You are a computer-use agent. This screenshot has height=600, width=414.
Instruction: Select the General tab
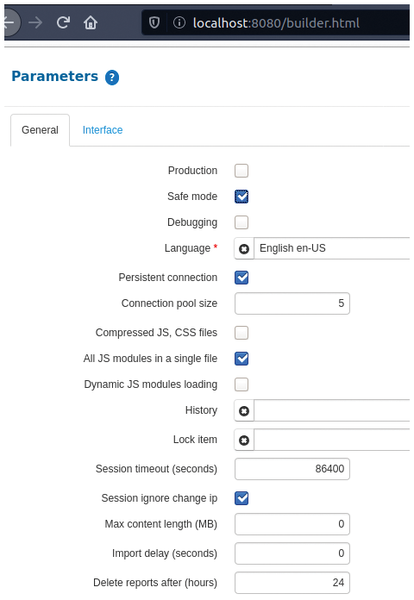pyautogui.click(x=40, y=130)
